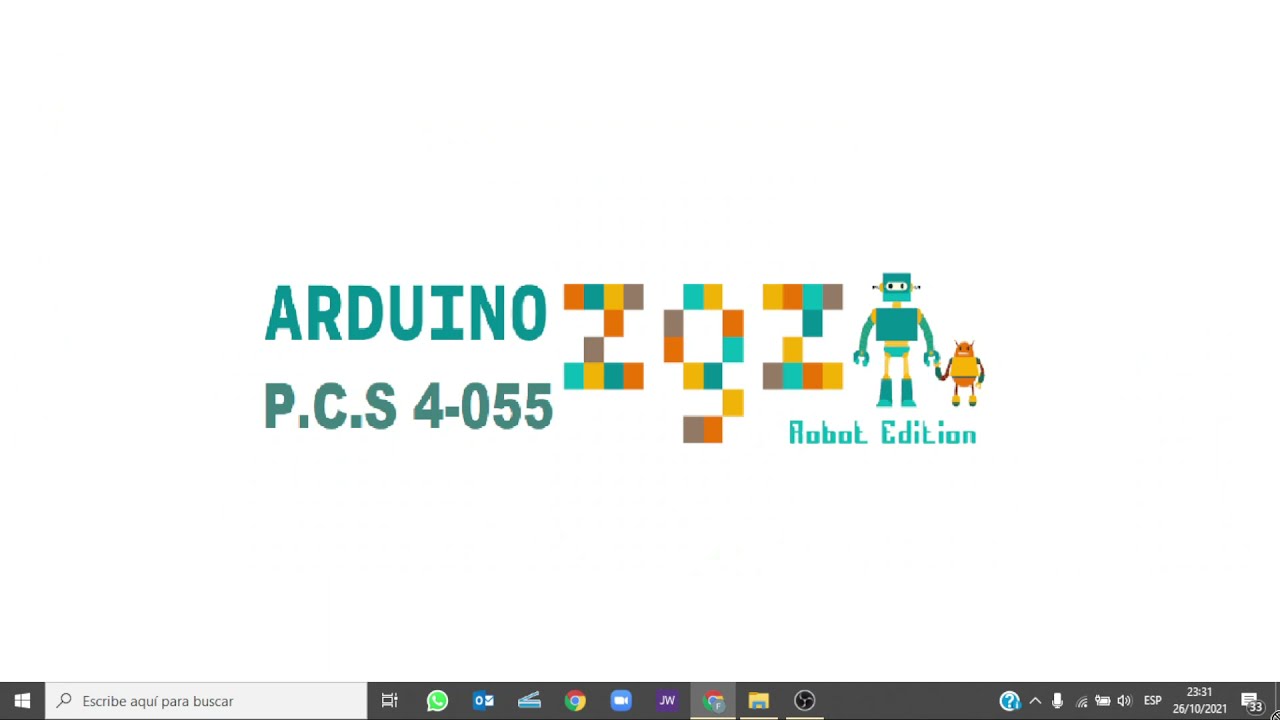Open the scanner app on the taskbar
This screenshot has width=1280, height=720.
[529, 701]
